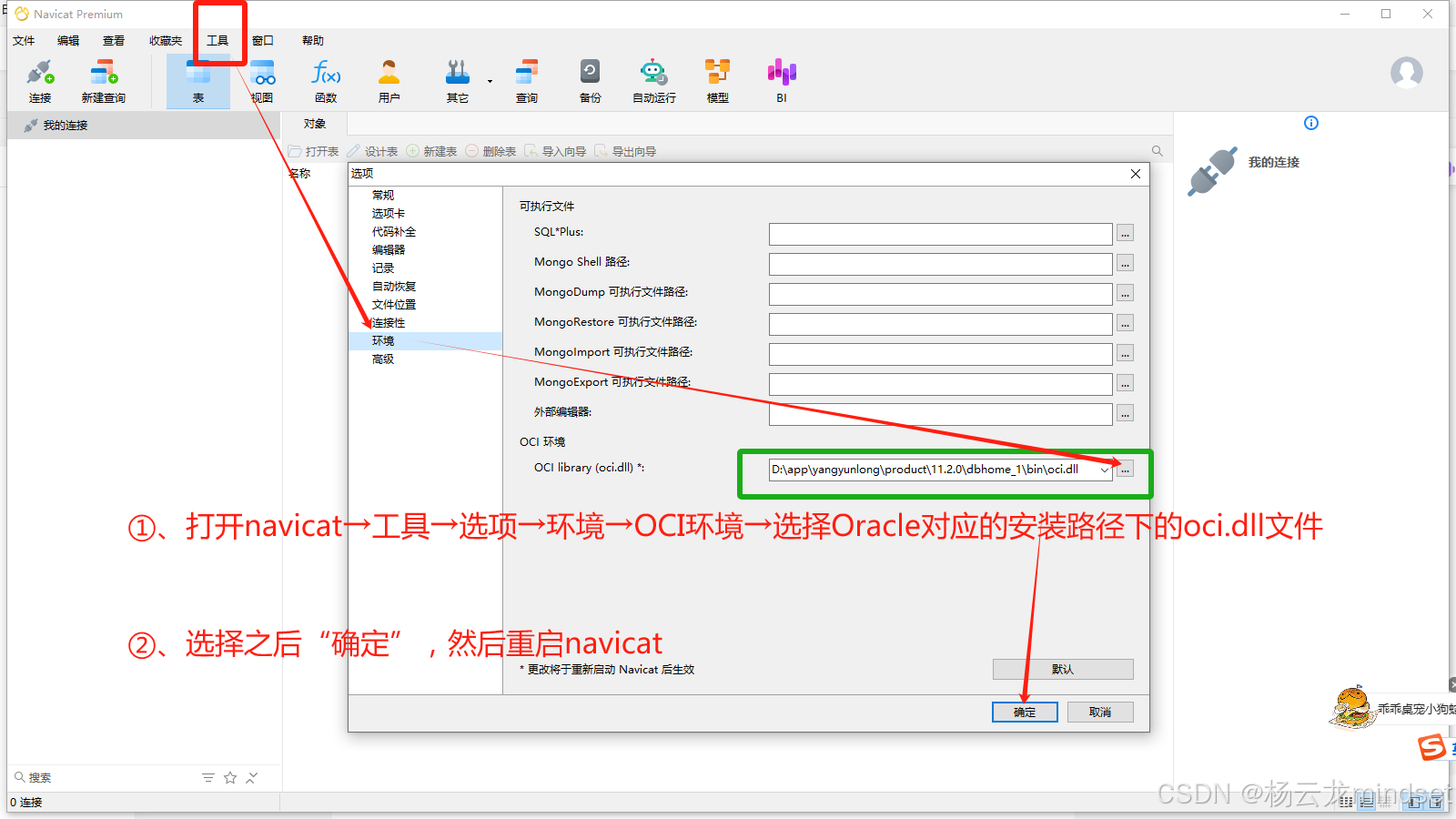
Task: Open the 工具 menu
Action: pyautogui.click(x=217, y=40)
